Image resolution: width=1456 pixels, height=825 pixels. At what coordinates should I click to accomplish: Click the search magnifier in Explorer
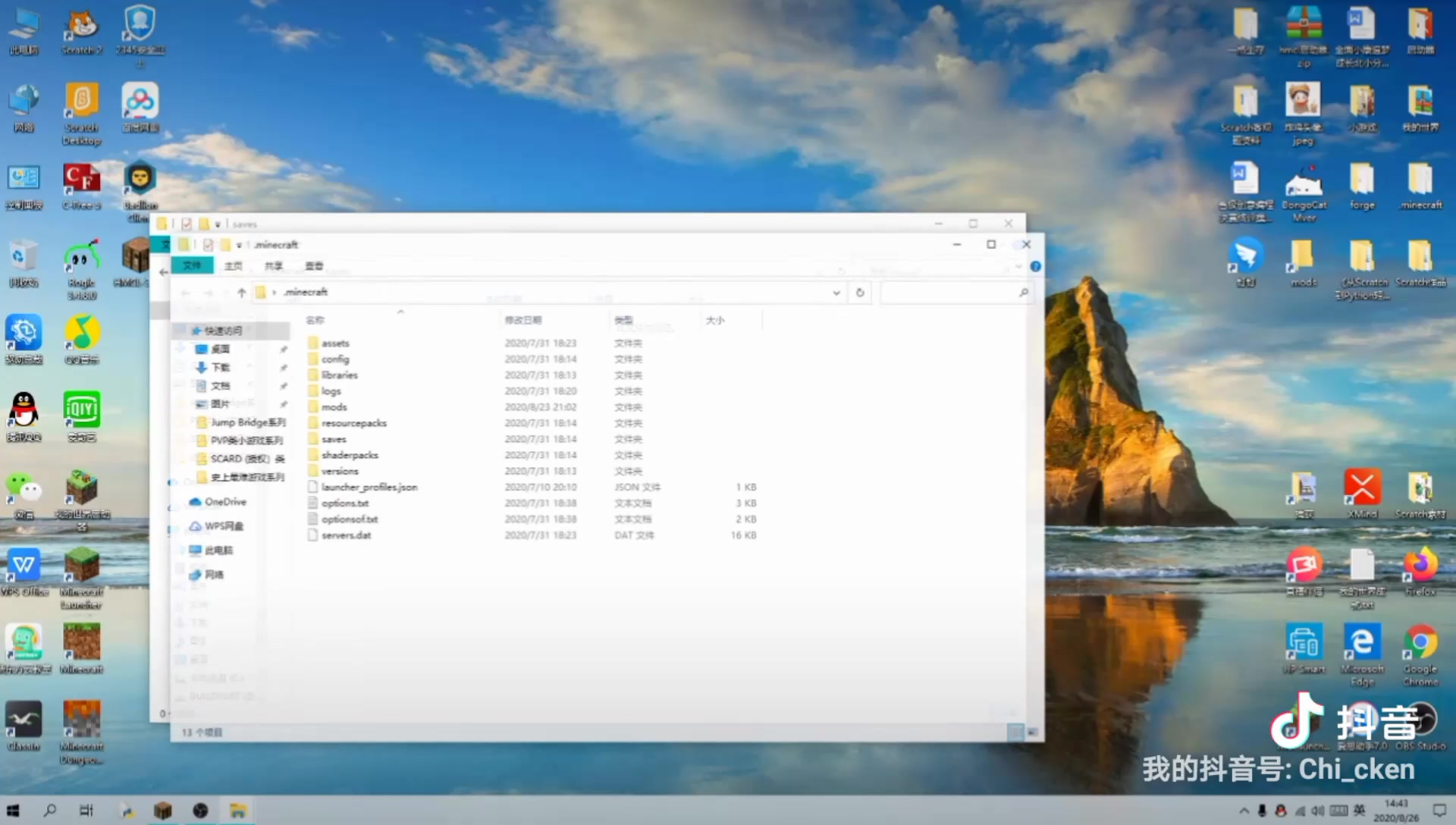tap(1023, 293)
